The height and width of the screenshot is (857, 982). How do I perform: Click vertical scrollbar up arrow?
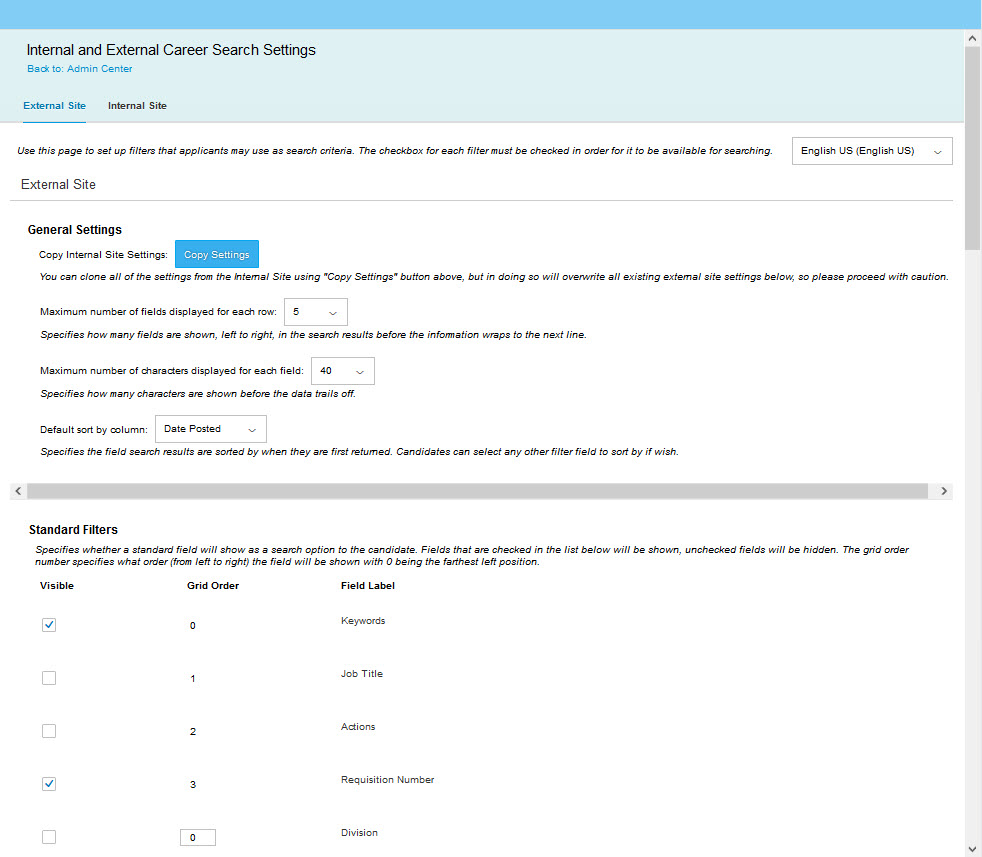point(973,38)
